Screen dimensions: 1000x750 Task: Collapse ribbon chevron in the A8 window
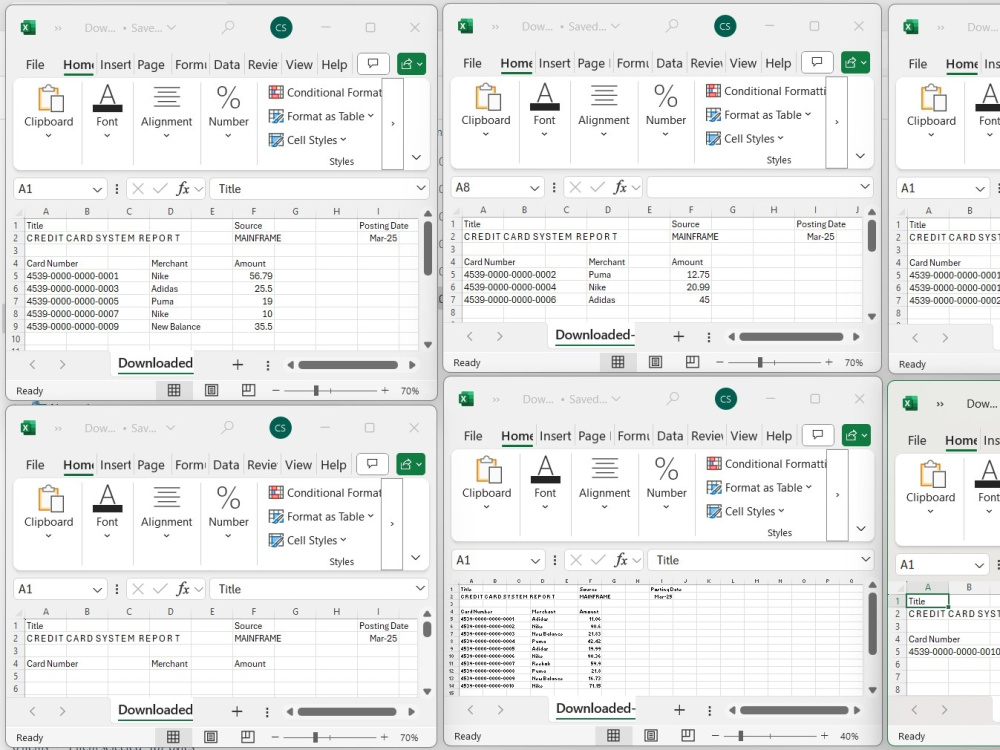point(860,156)
